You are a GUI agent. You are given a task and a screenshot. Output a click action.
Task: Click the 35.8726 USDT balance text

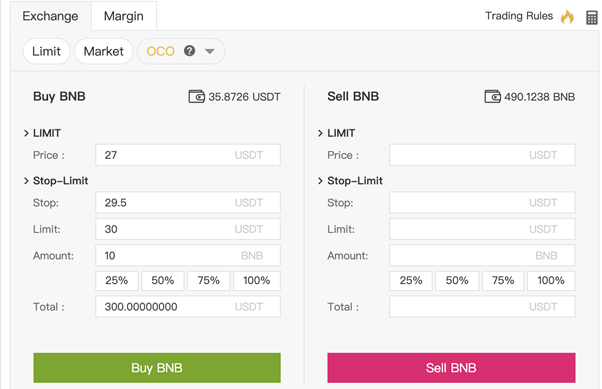click(245, 97)
